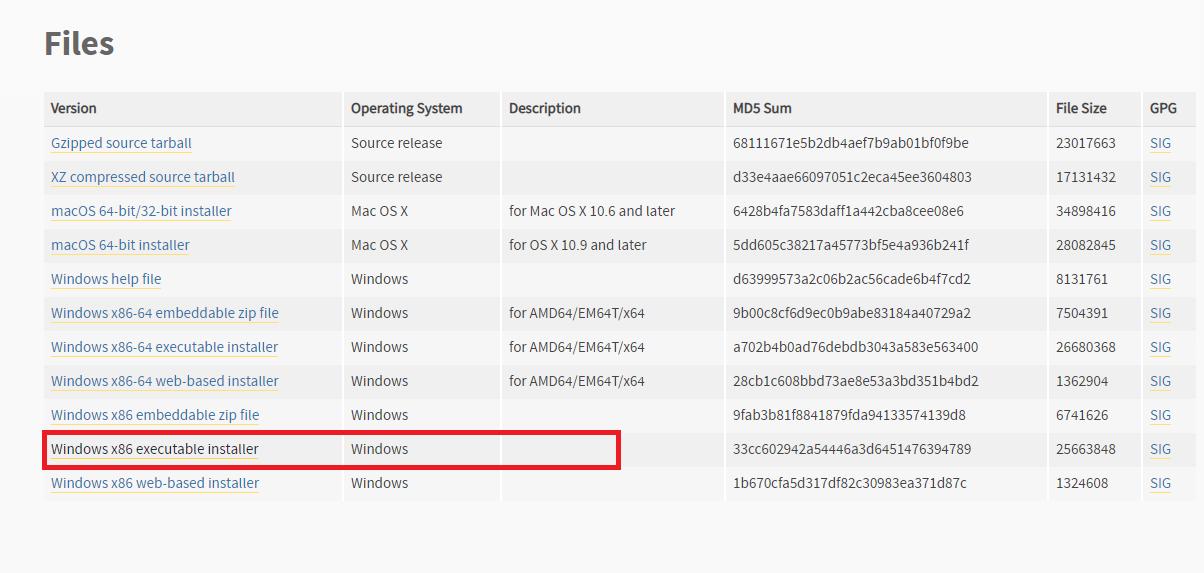Click SIG link for Windows help file
The width and height of the screenshot is (1204, 573).
point(1160,279)
